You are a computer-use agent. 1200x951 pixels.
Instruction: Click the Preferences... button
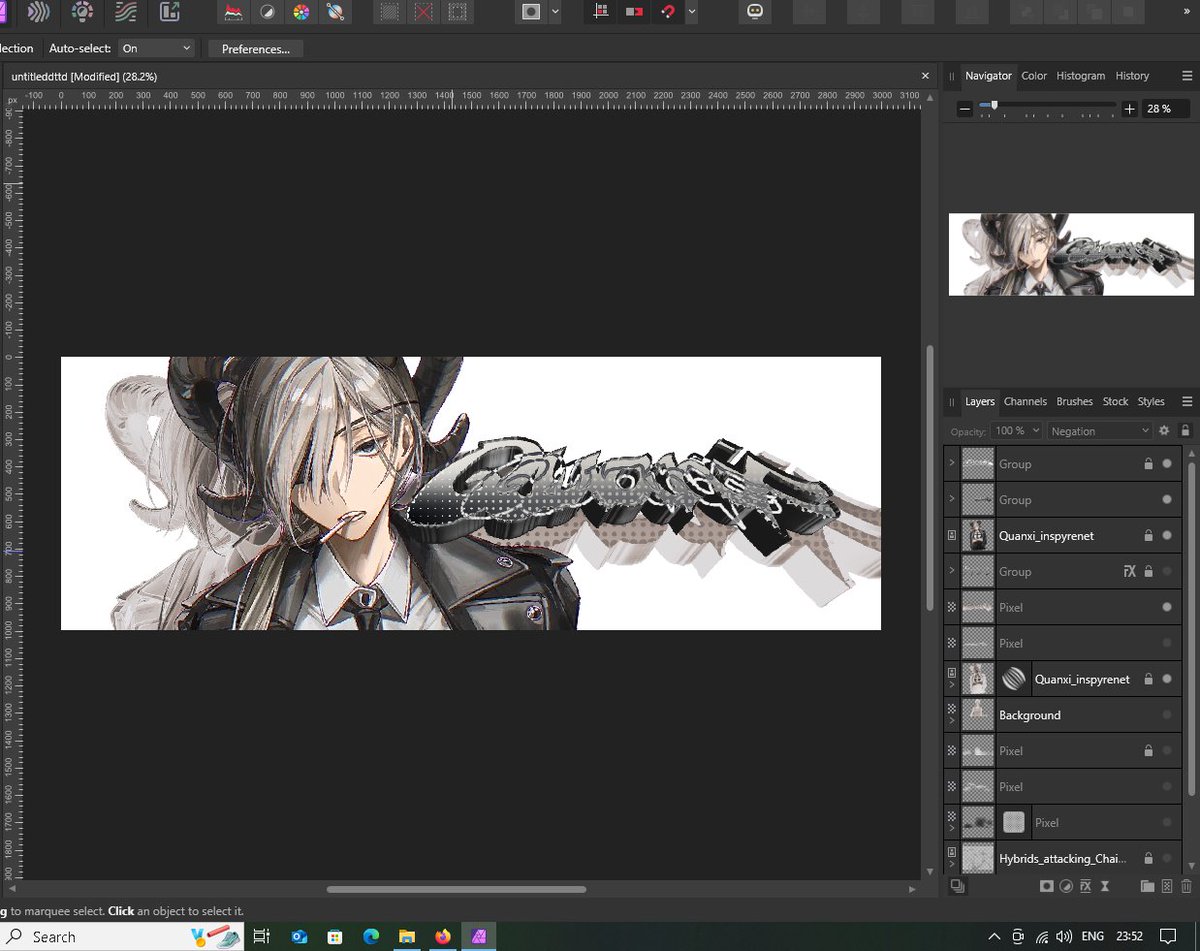tap(256, 48)
